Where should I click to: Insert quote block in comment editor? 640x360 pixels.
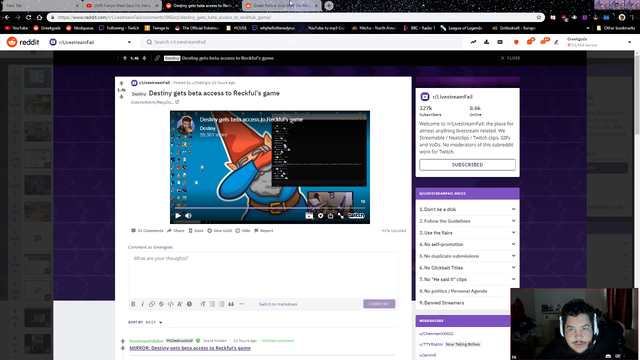(x=231, y=304)
